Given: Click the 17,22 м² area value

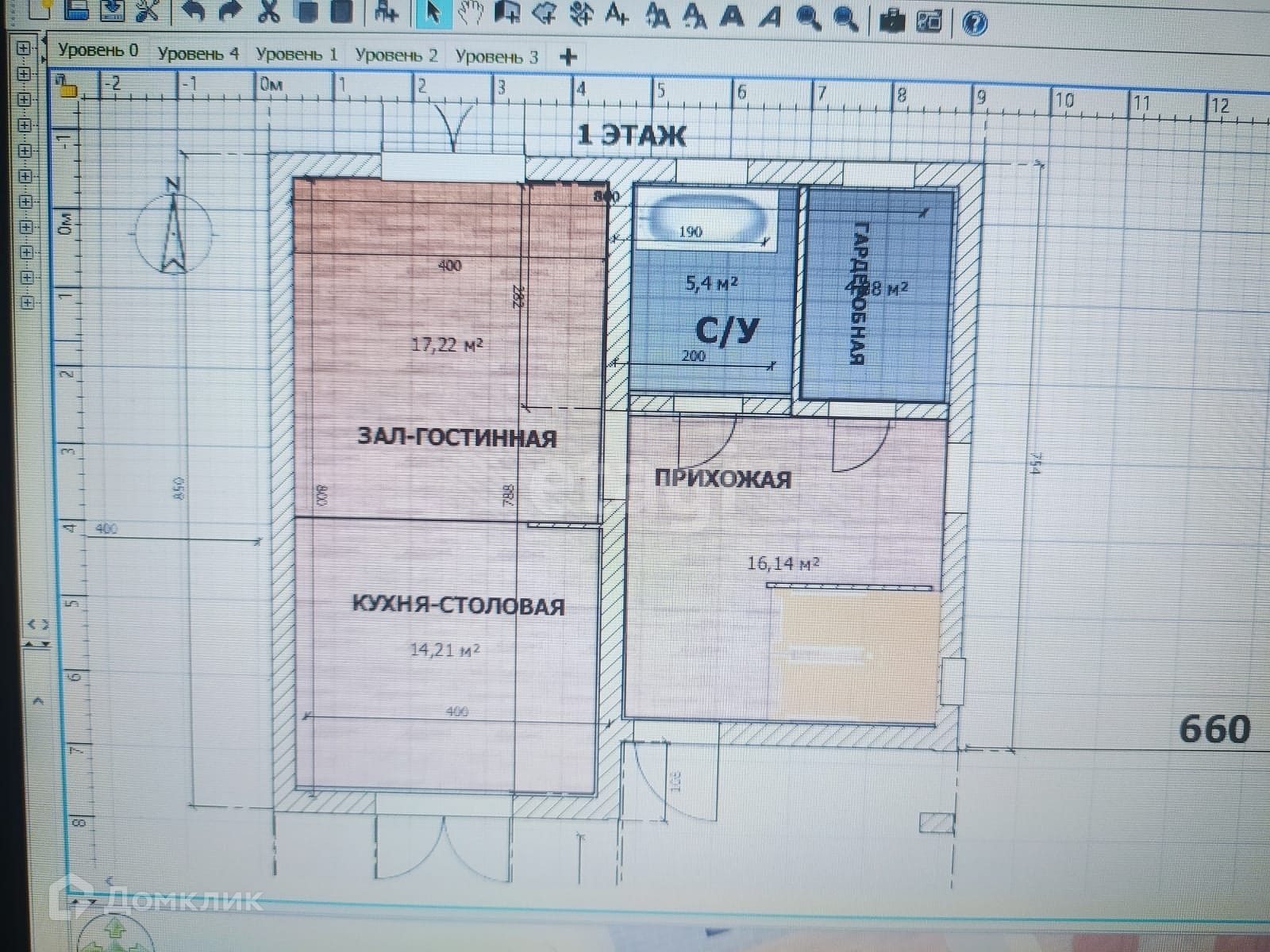Looking at the screenshot, I should [x=448, y=344].
